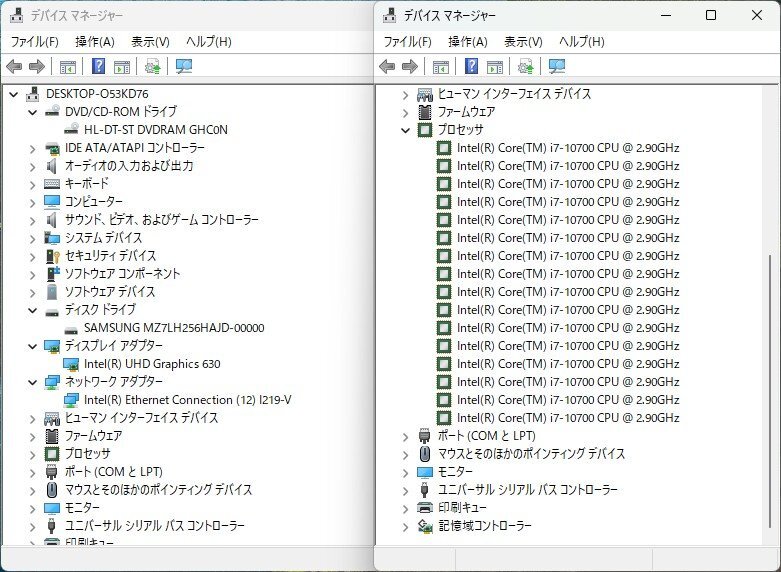Open ヘルプ(H) menu in right window
This screenshot has width=781, height=572.
[x=581, y=42]
